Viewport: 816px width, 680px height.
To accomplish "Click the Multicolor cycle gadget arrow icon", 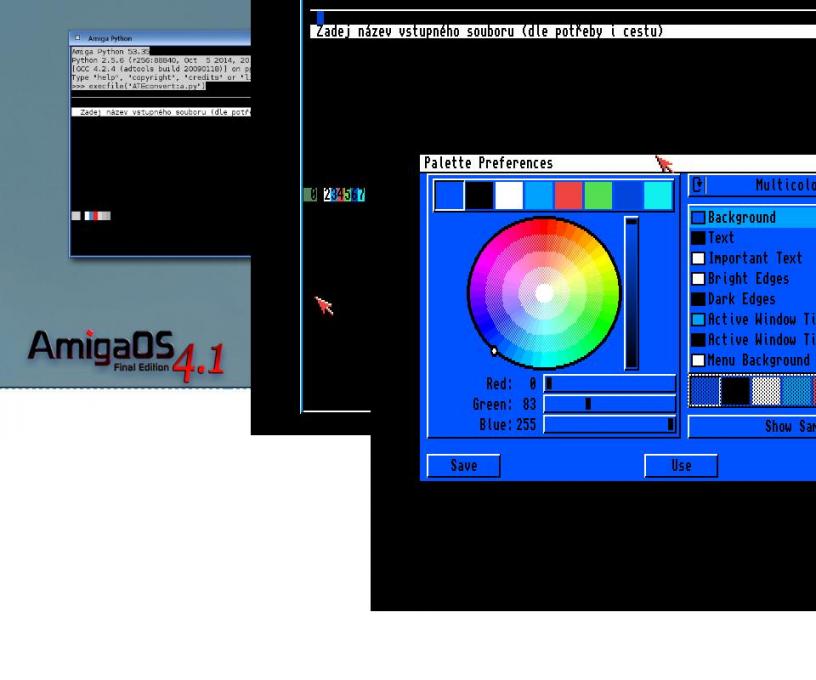I will 698,185.
